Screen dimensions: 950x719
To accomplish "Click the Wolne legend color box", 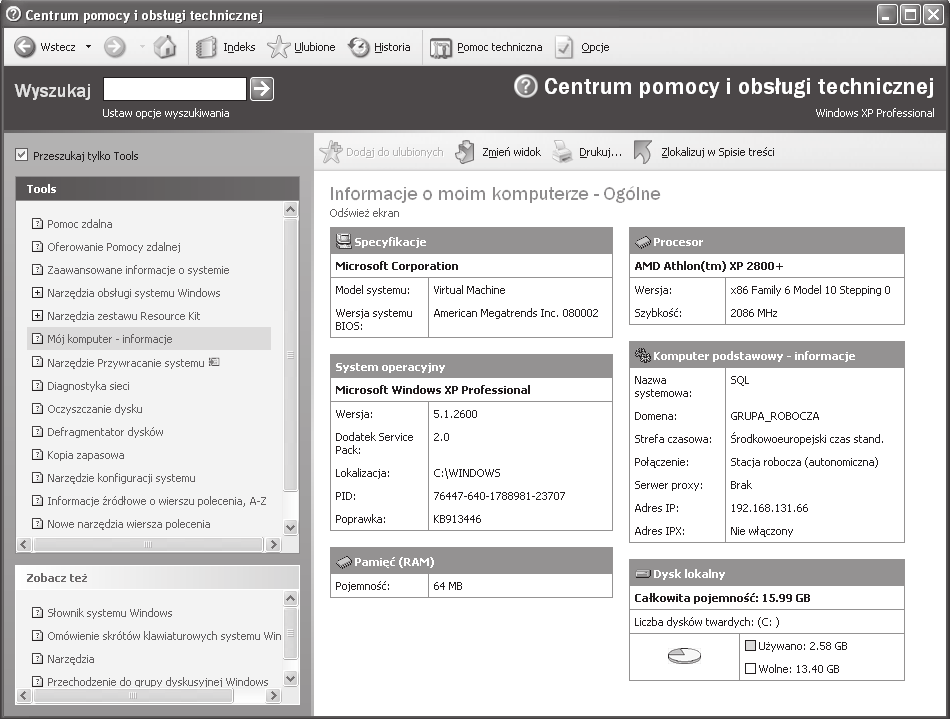I will coord(750,669).
